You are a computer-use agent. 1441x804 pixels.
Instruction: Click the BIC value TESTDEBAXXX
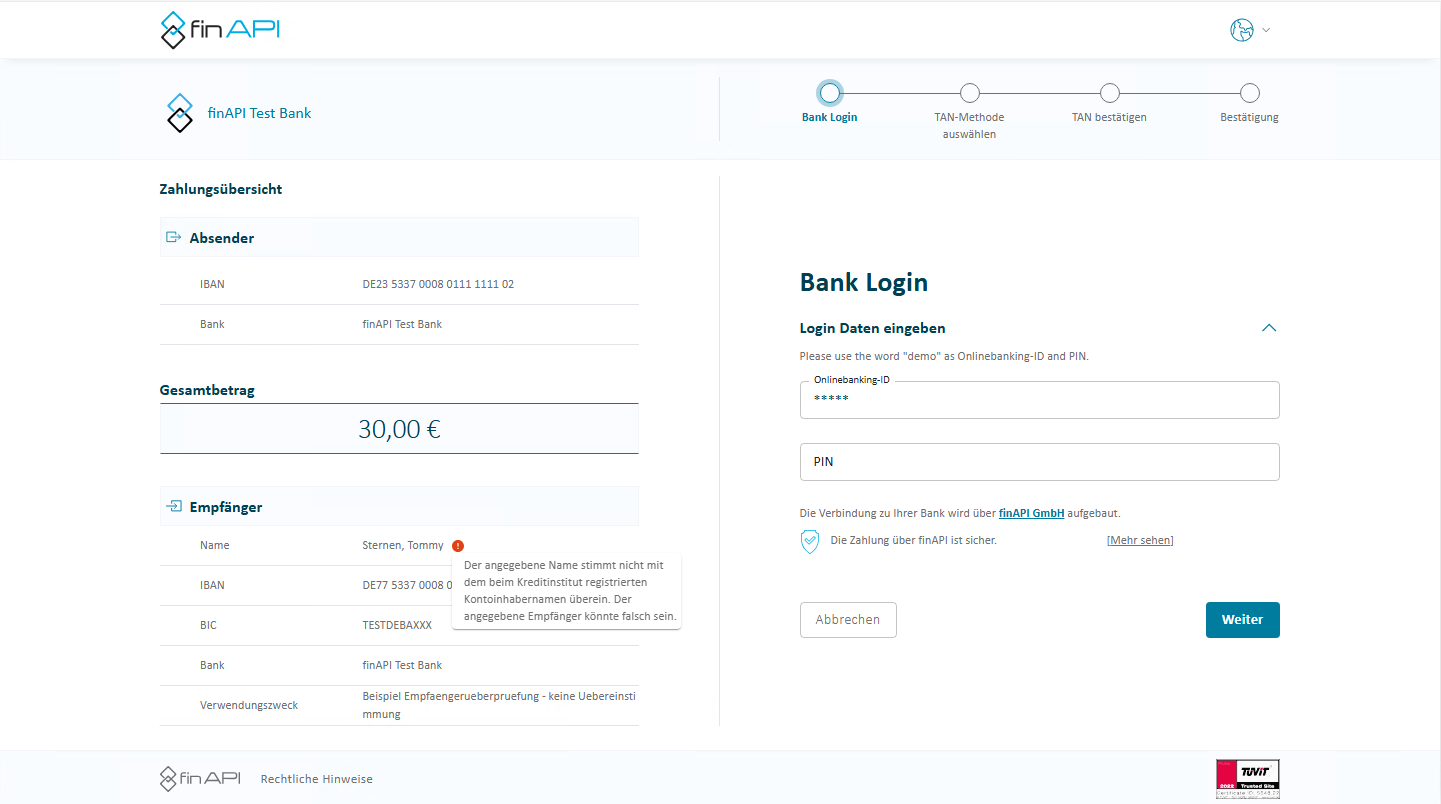(x=397, y=625)
